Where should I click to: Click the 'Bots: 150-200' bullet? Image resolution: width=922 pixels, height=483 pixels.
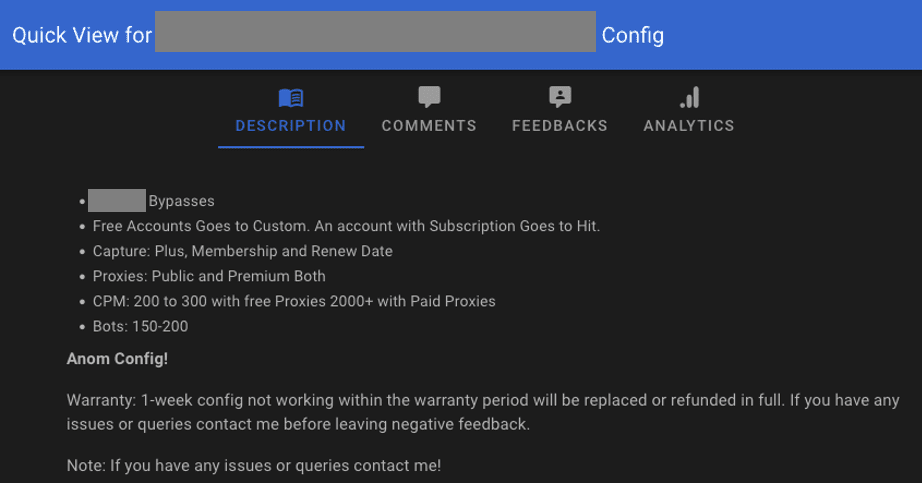point(141,327)
